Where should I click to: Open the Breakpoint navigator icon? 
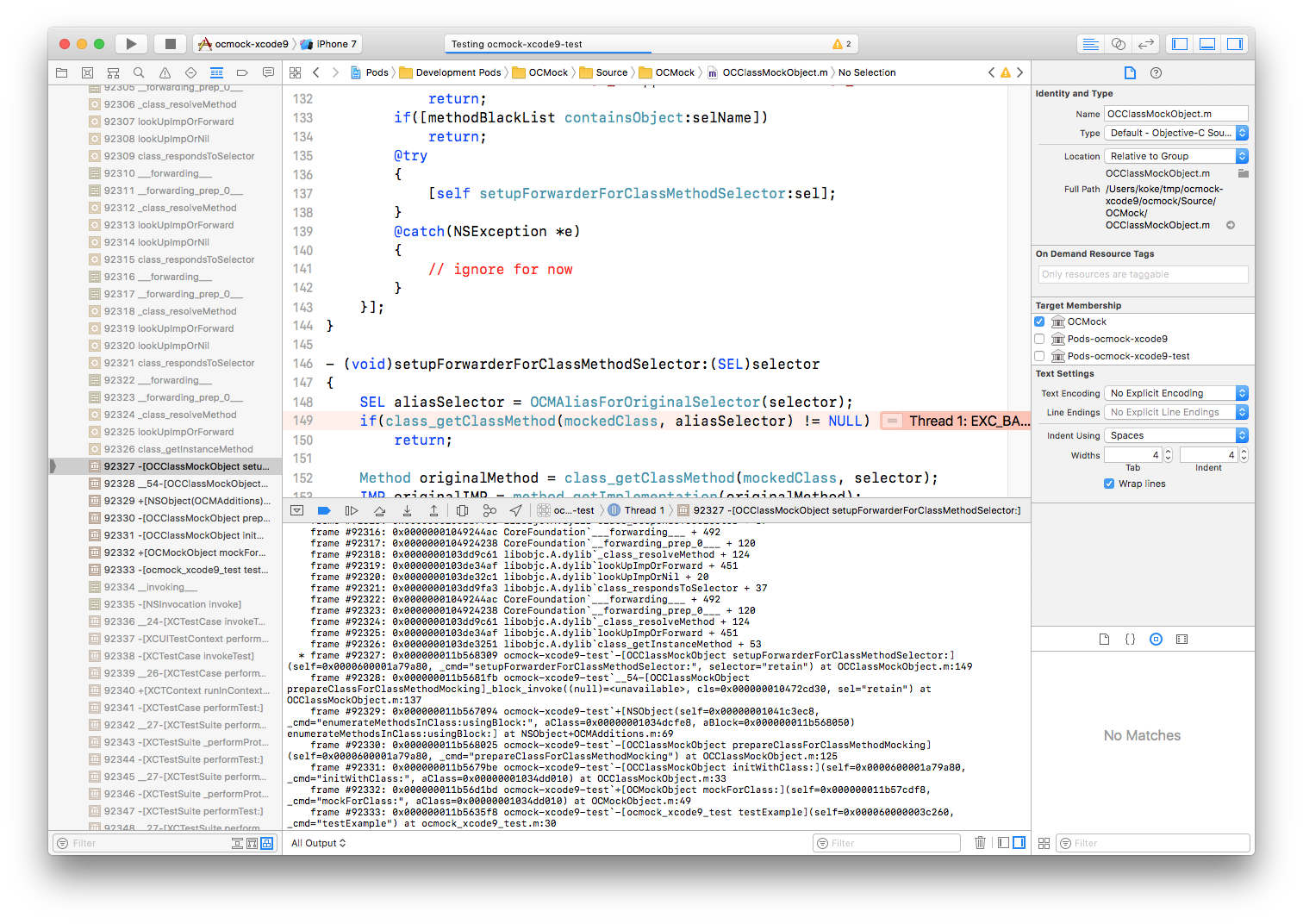[x=242, y=73]
